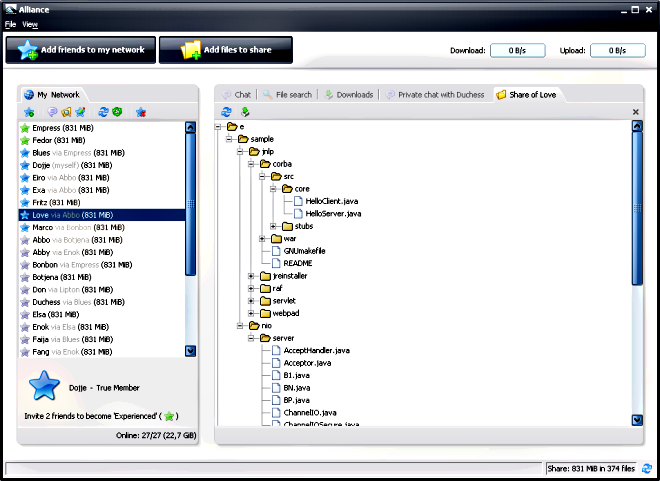Click the remove friend star with red X icon
The height and width of the screenshot is (481, 660).
(141, 112)
